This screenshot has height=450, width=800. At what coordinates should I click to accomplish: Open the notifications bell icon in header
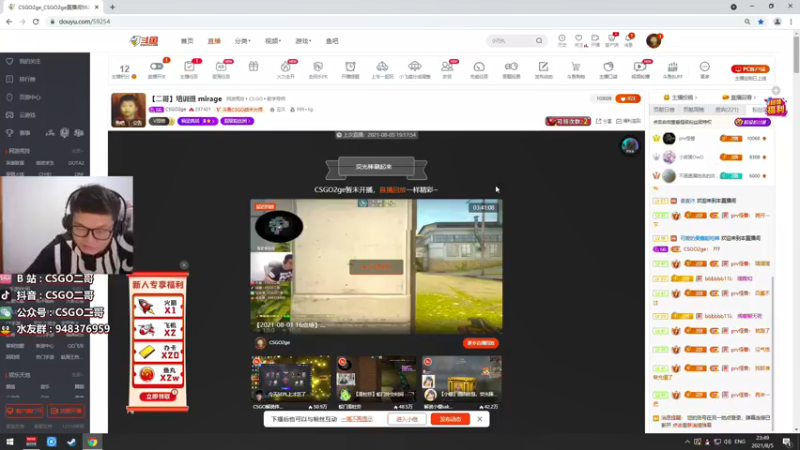tap(629, 39)
